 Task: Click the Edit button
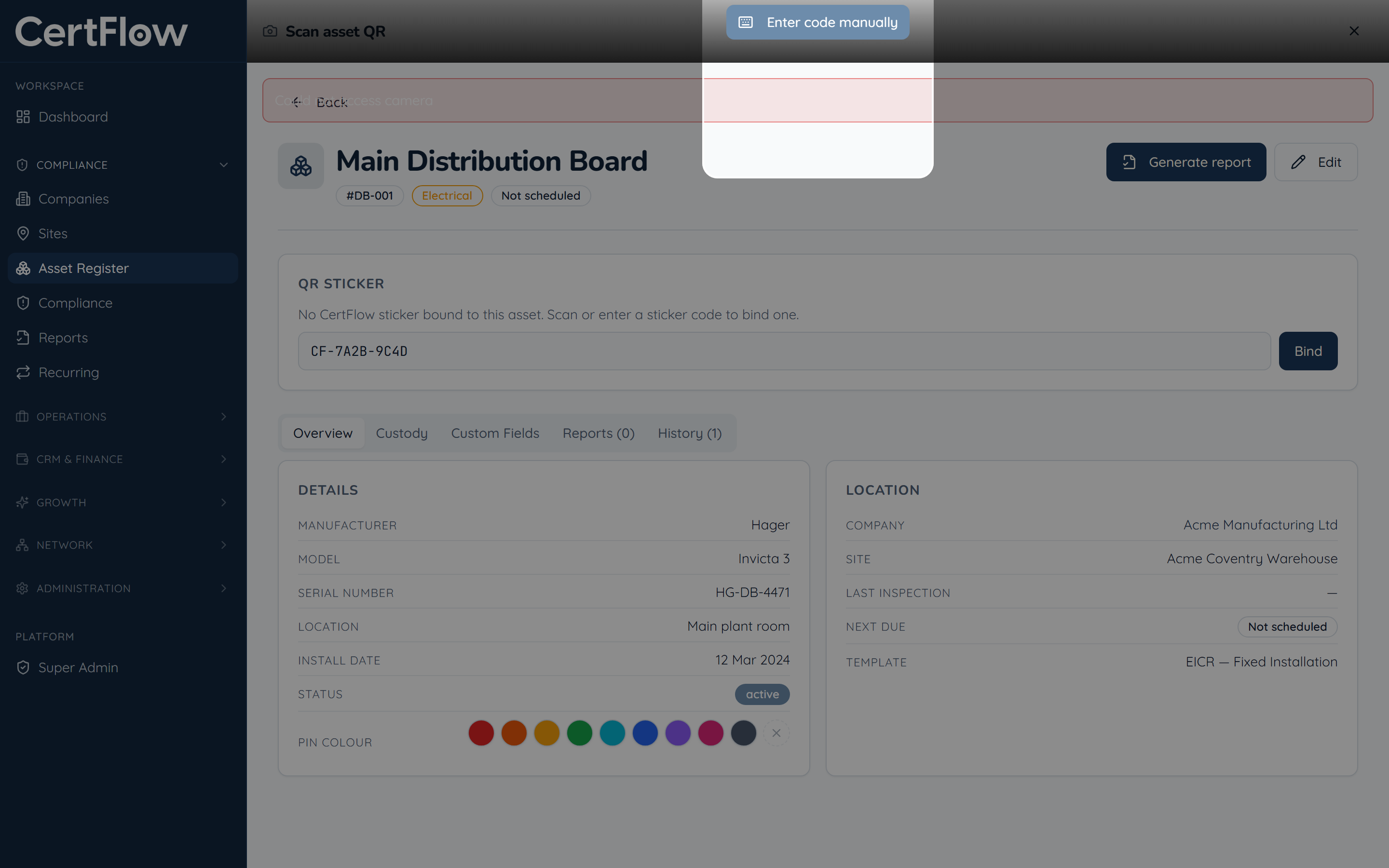(x=1316, y=163)
